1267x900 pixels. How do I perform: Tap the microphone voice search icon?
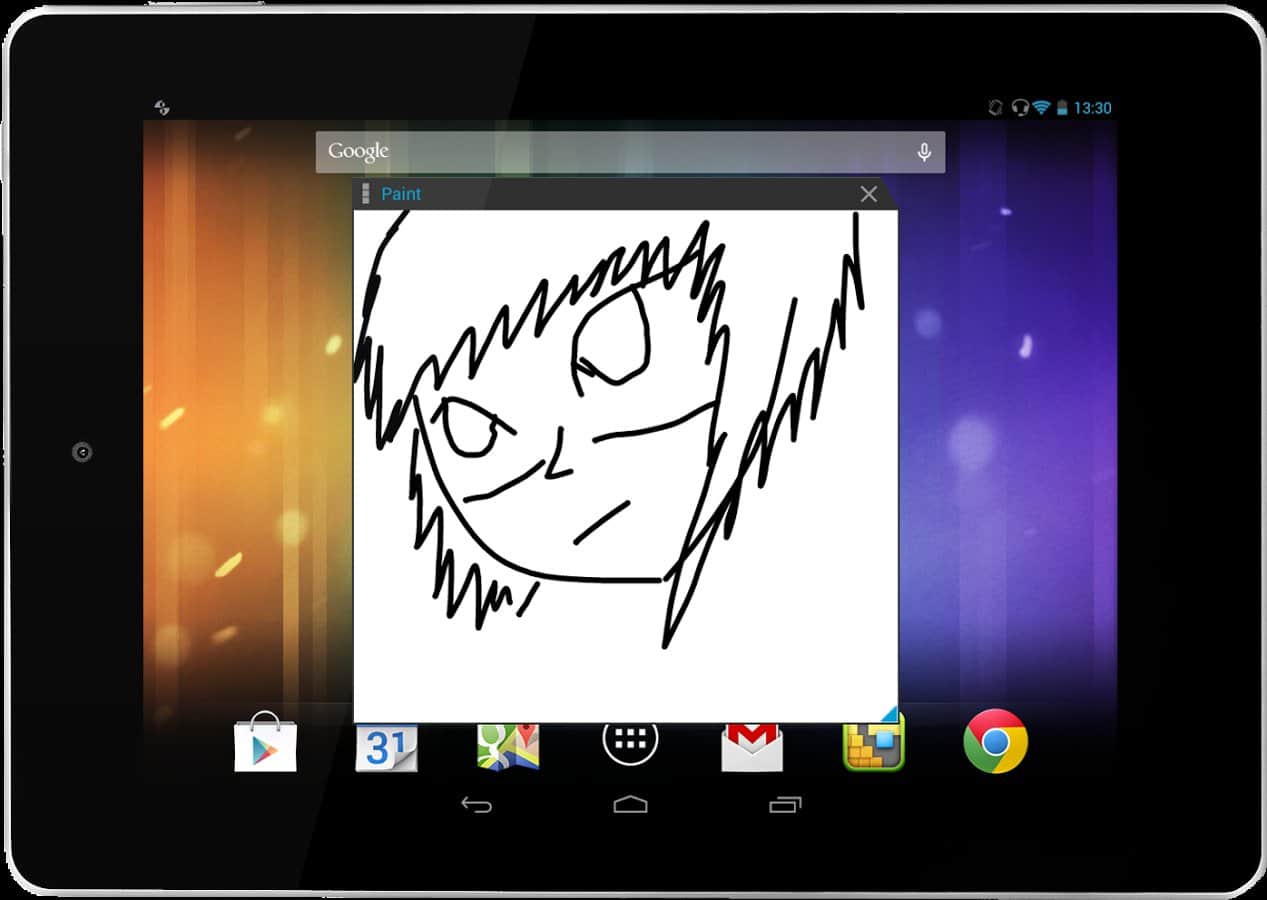pos(924,152)
